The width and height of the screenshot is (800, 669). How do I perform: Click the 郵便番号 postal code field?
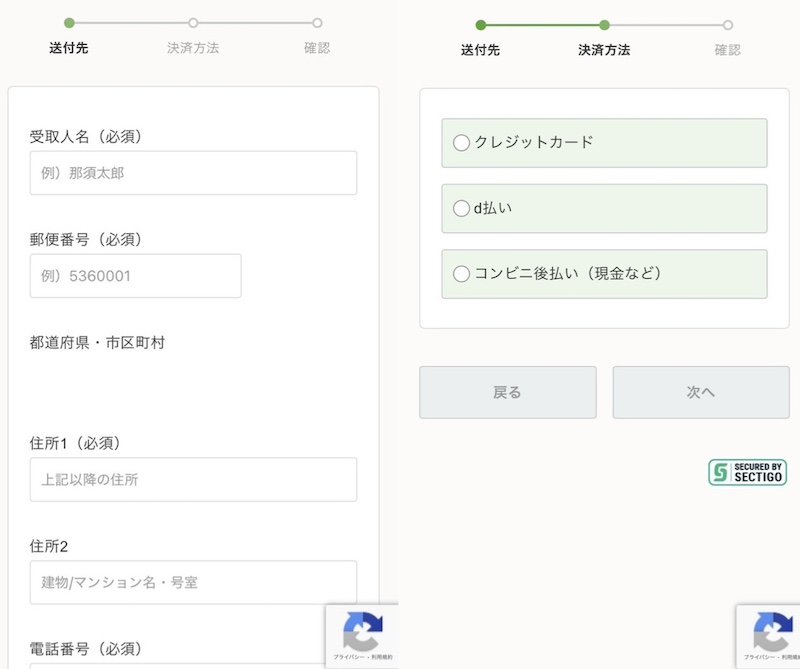[x=135, y=276]
